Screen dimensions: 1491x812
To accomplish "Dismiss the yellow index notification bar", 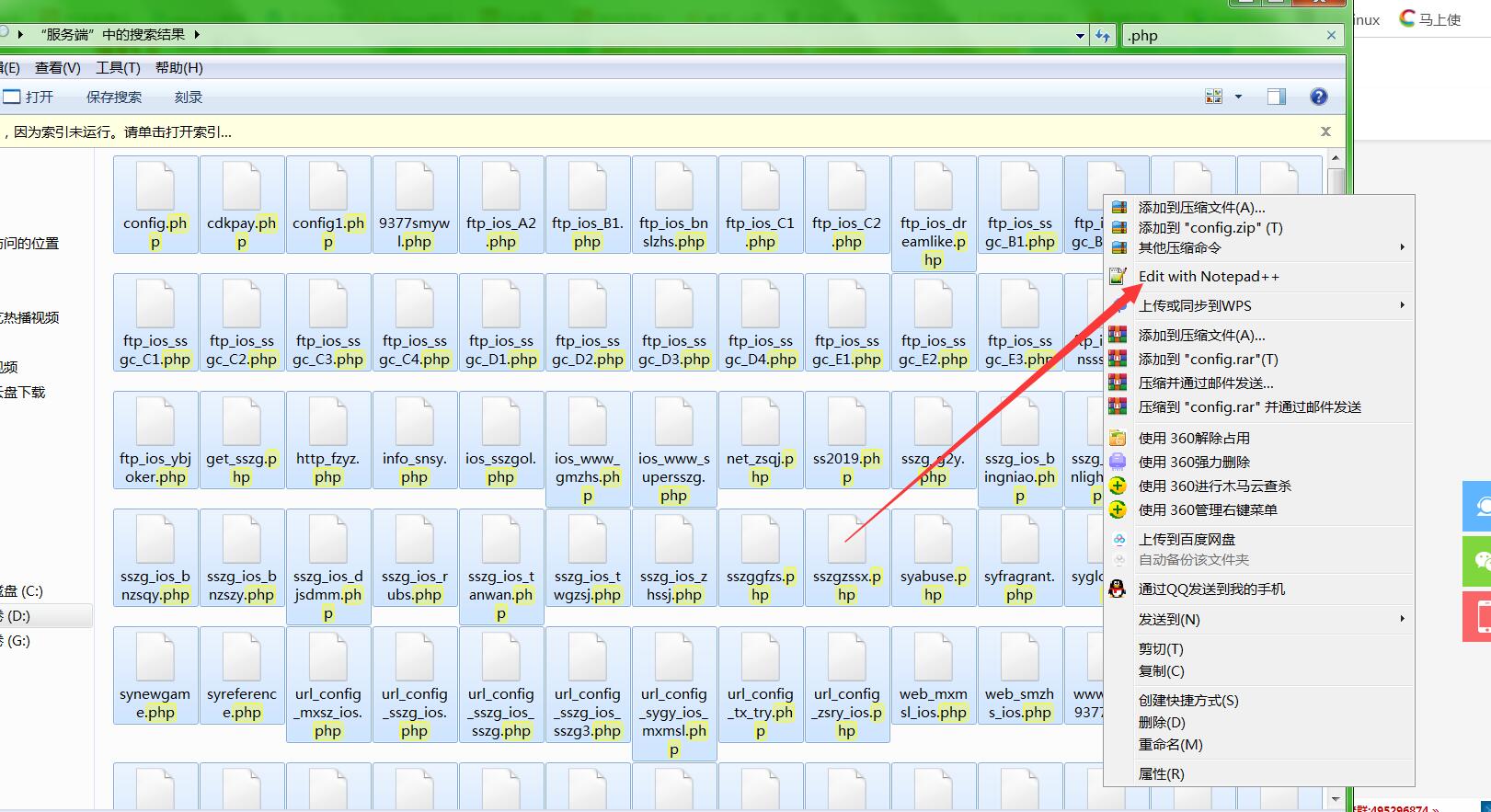I will 1325,132.
